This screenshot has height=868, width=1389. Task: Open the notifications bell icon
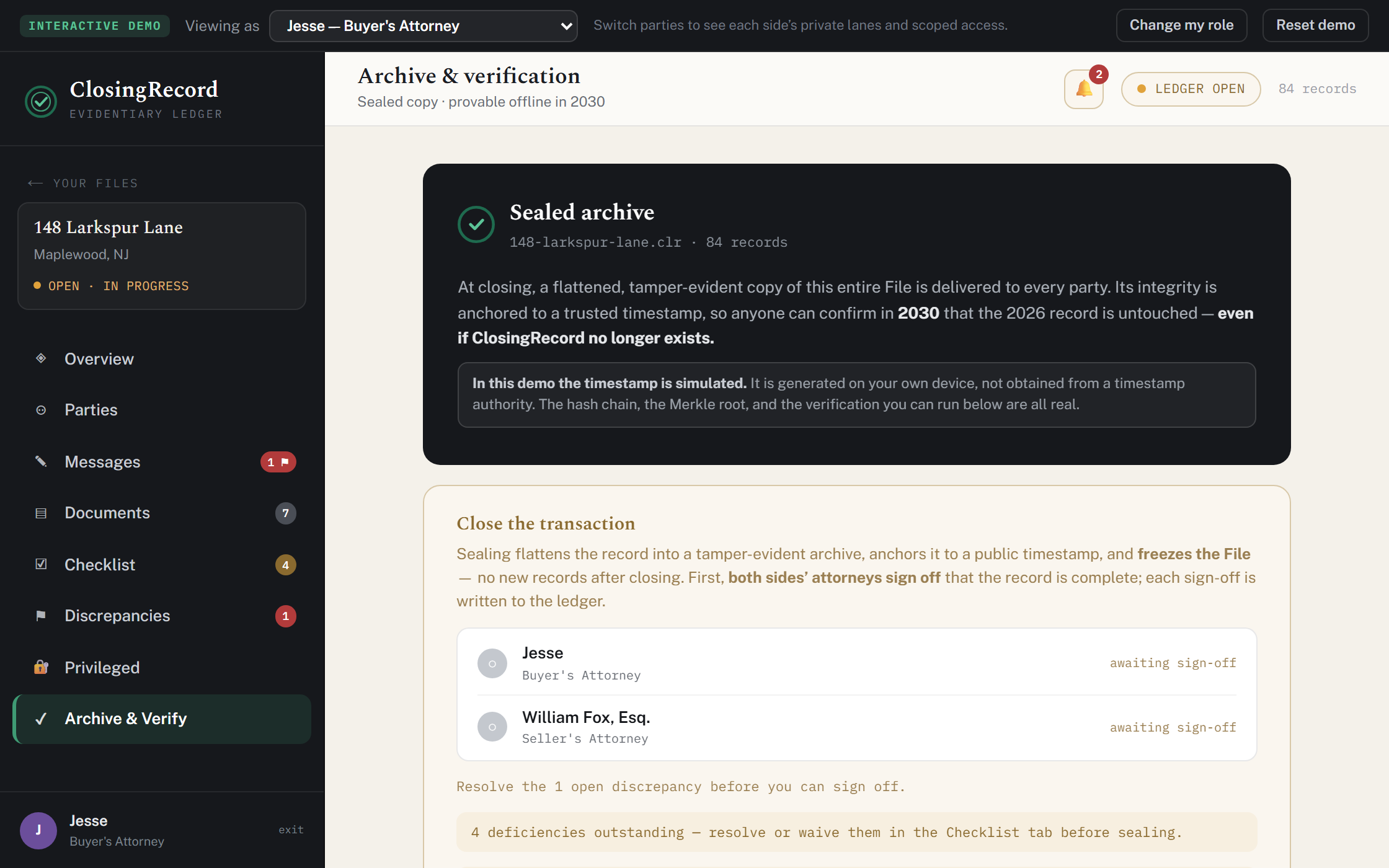(x=1083, y=89)
